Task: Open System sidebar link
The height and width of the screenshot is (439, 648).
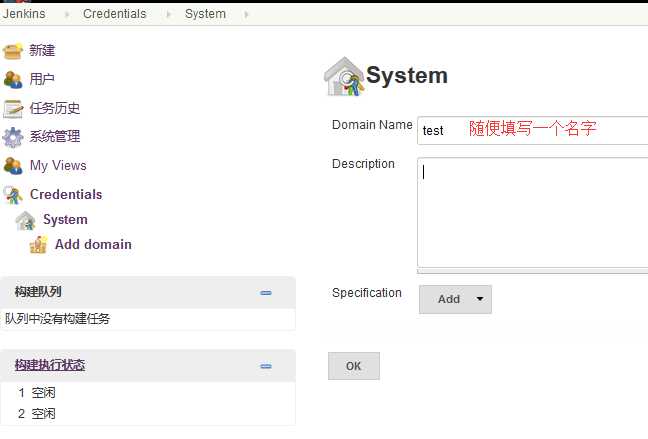Action: (65, 220)
